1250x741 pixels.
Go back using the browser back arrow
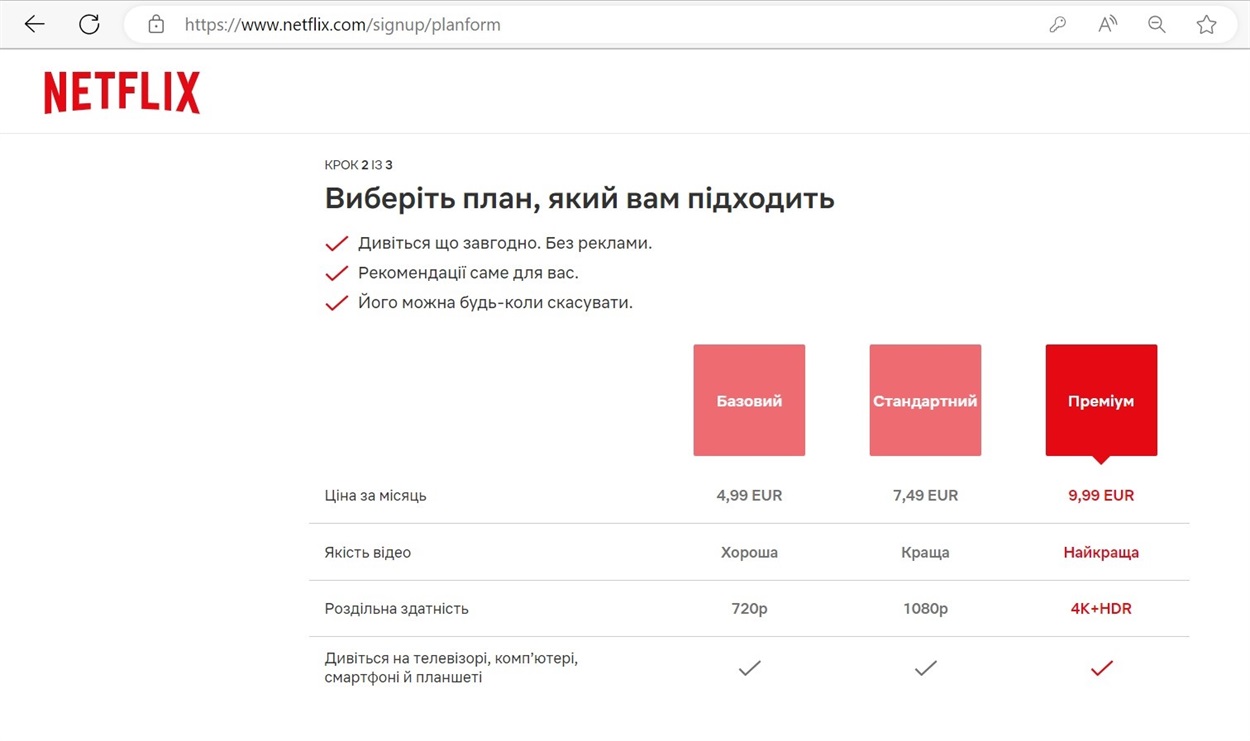[35, 25]
